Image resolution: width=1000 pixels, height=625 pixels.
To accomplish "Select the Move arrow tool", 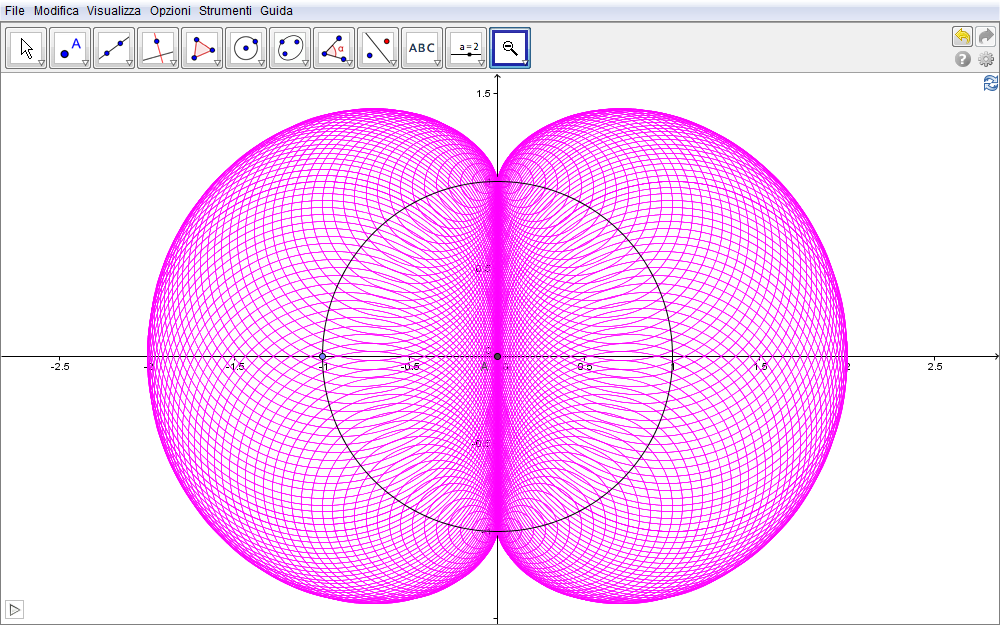I will [26, 47].
